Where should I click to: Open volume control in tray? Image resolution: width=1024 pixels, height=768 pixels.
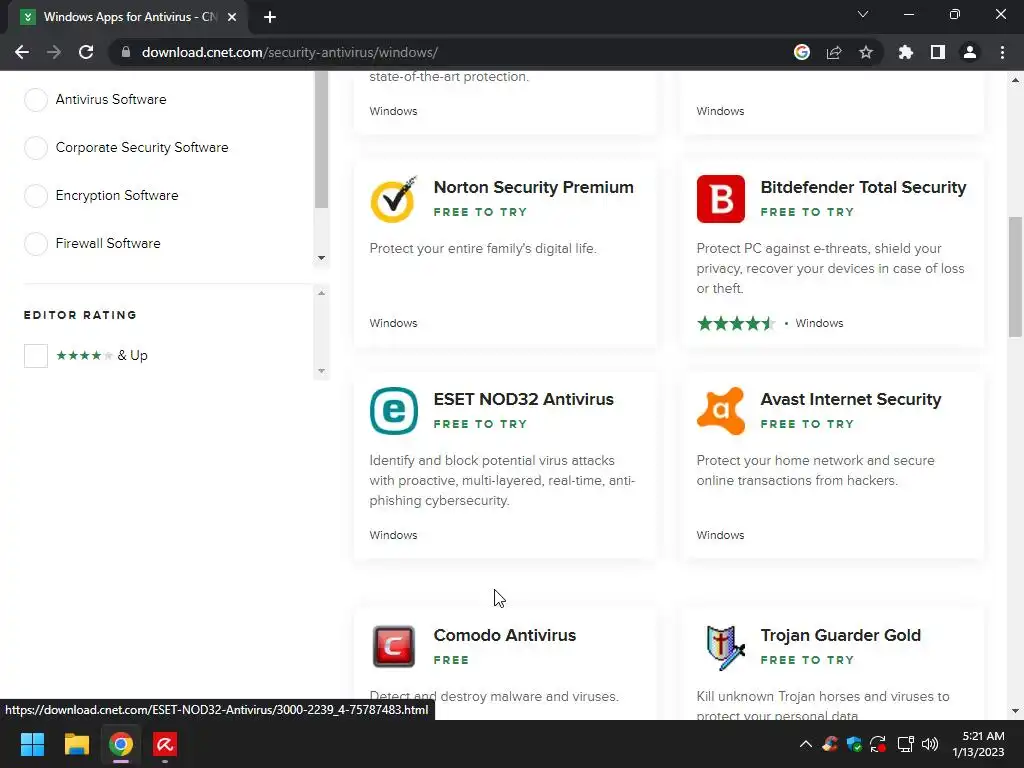[930, 744]
